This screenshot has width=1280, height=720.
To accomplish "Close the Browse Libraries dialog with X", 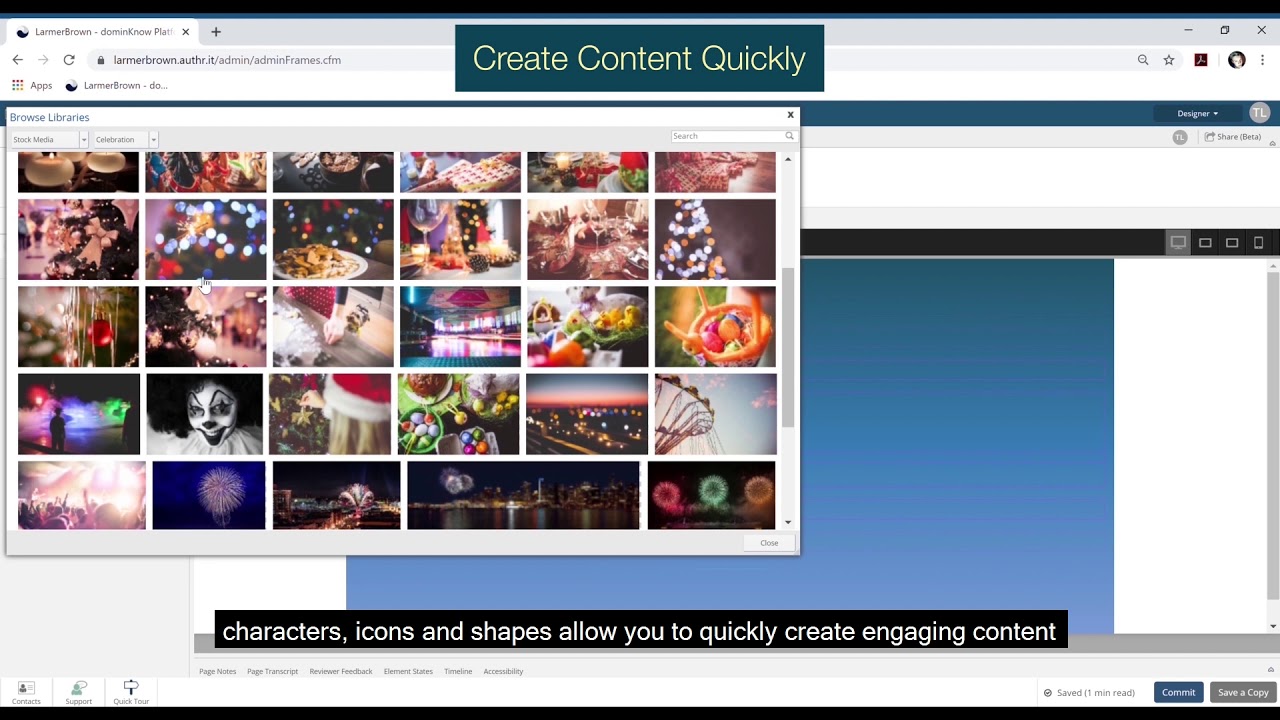I will coord(790,115).
